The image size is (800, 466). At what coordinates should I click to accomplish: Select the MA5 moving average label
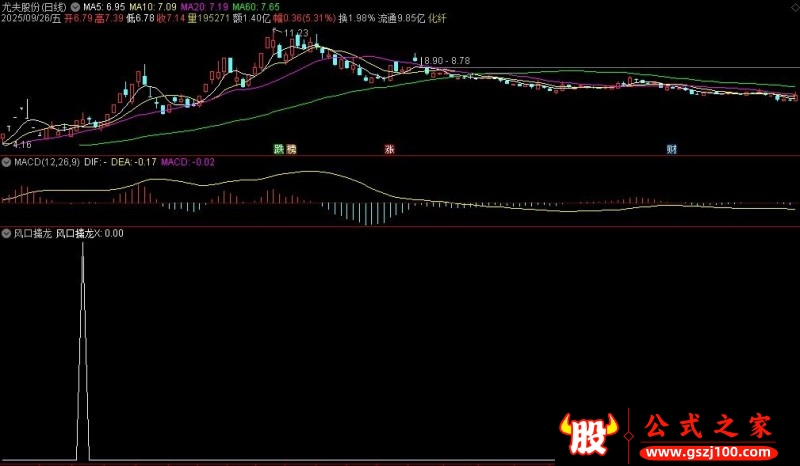coord(104,7)
